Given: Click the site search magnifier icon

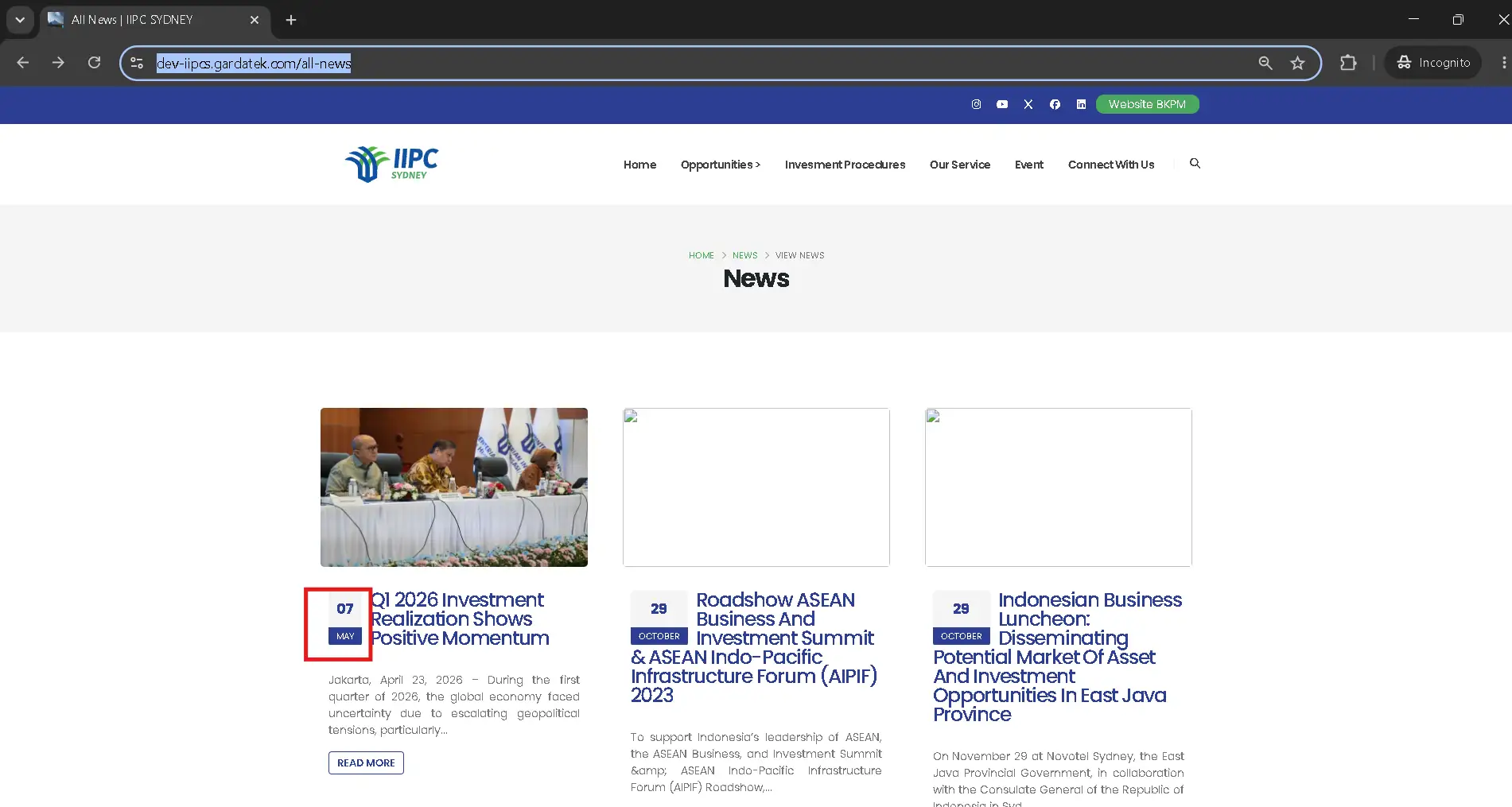Looking at the screenshot, I should 1195,163.
